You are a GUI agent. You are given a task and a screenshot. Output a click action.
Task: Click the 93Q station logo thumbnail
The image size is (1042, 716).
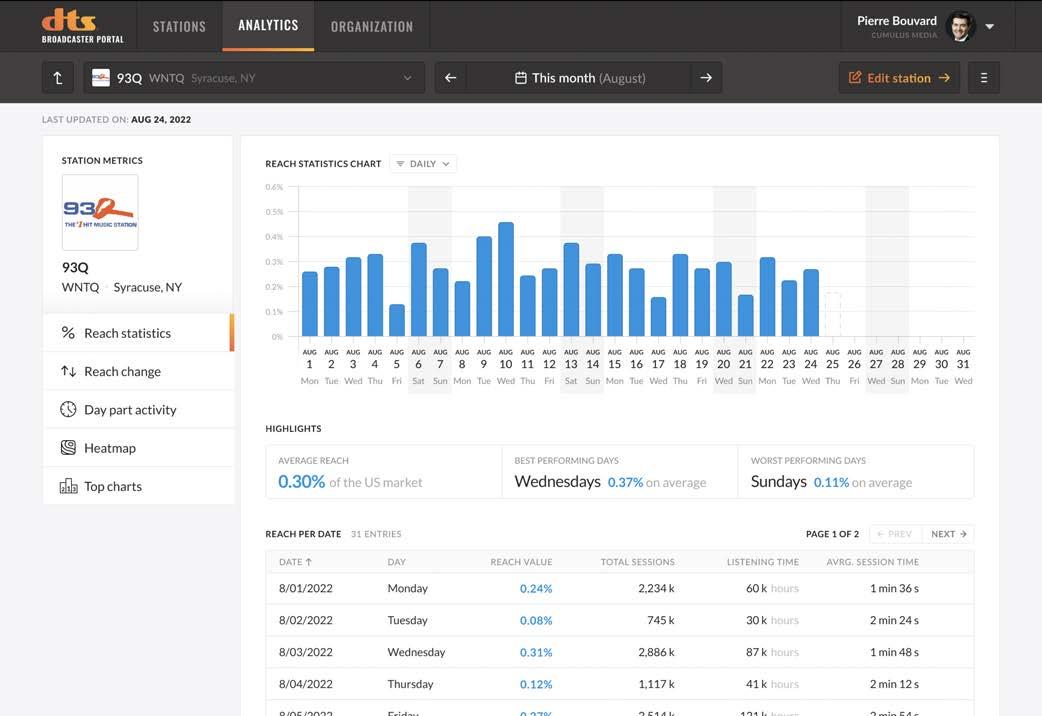(x=100, y=213)
